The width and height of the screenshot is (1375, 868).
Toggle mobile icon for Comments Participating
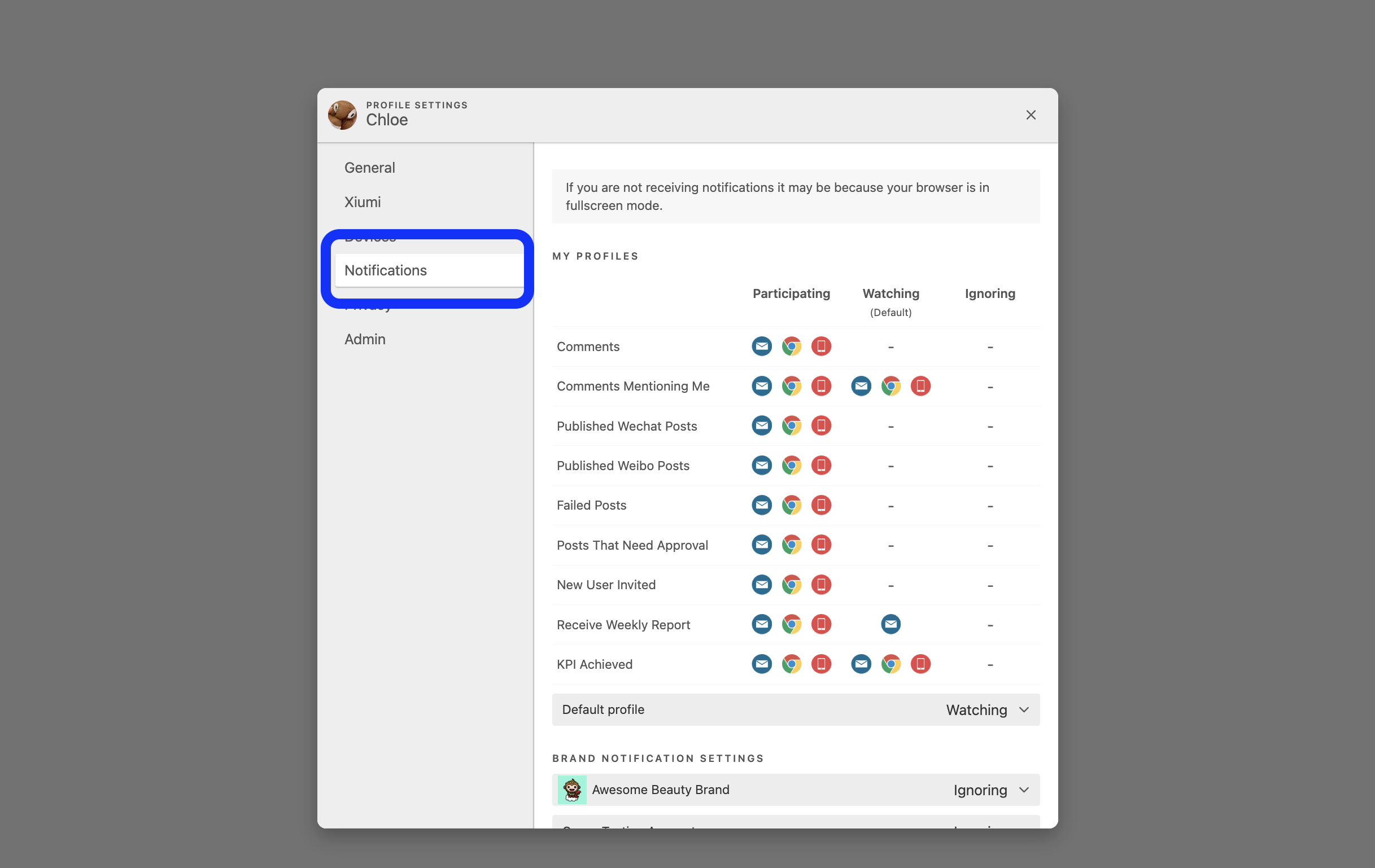click(821, 347)
